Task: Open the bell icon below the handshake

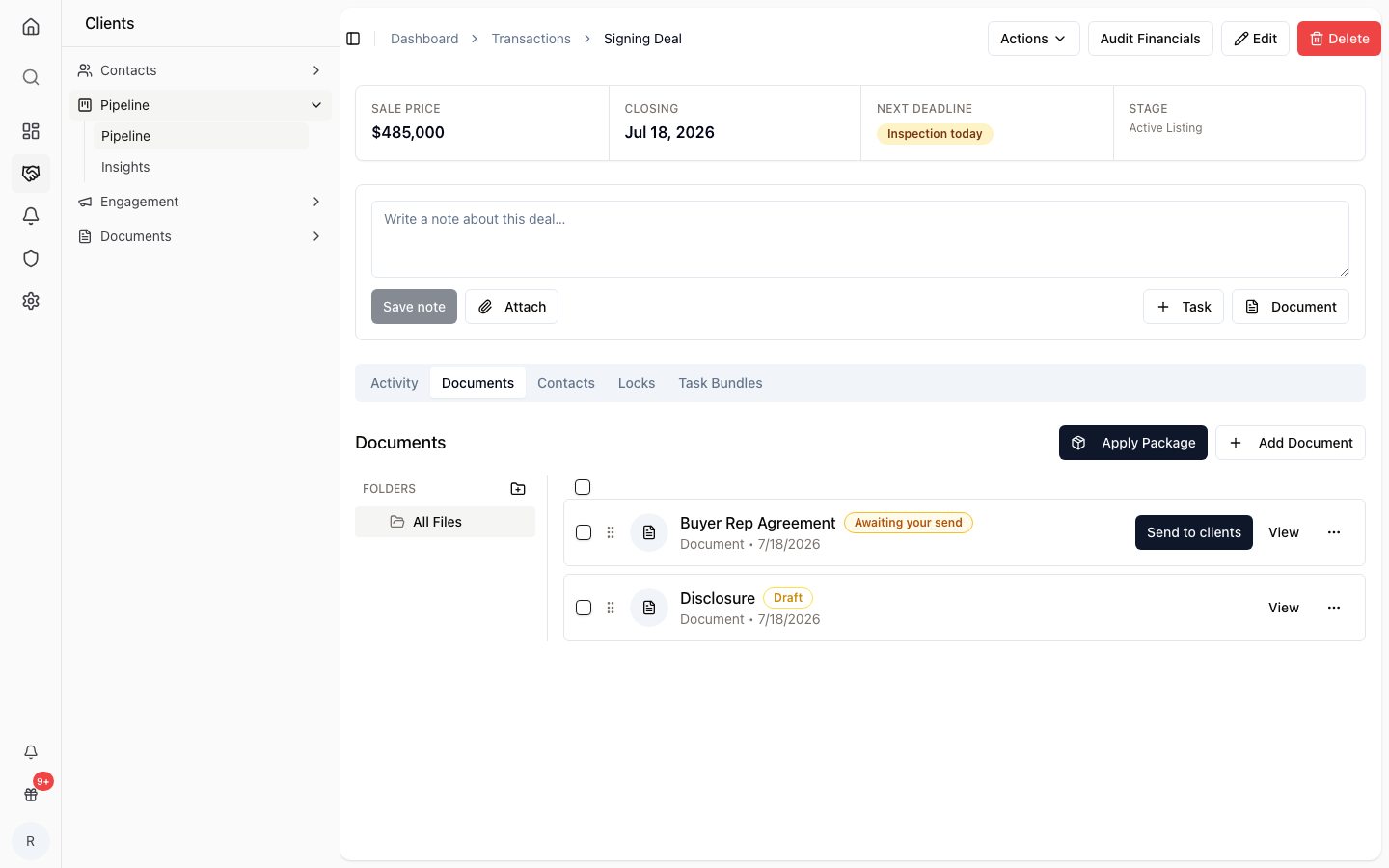Action: (31, 216)
